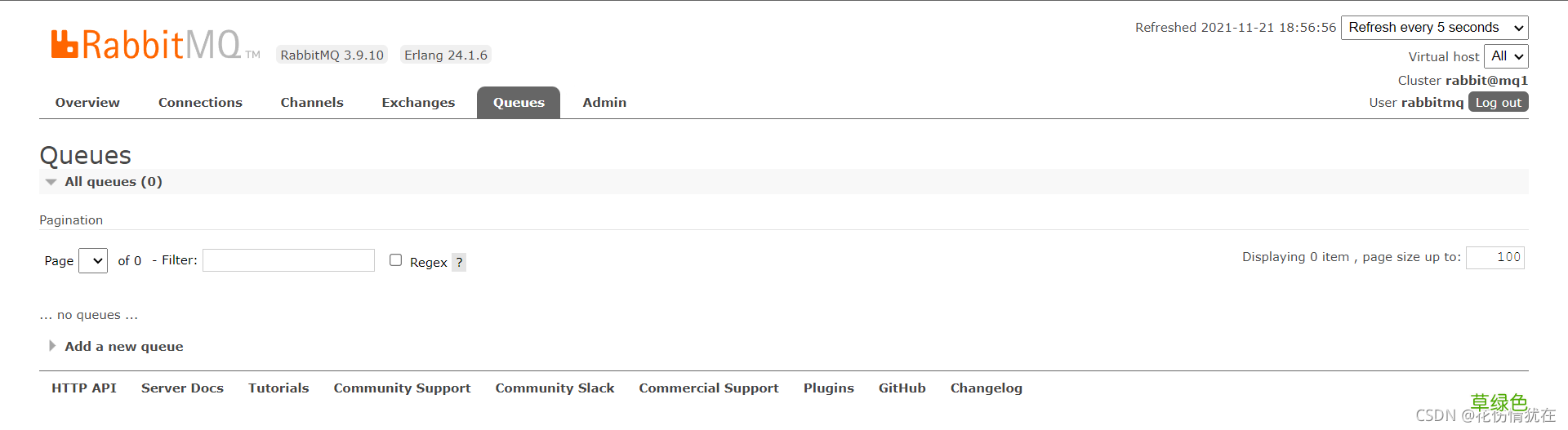Enable the Regex filter checkbox

(x=396, y=260)
